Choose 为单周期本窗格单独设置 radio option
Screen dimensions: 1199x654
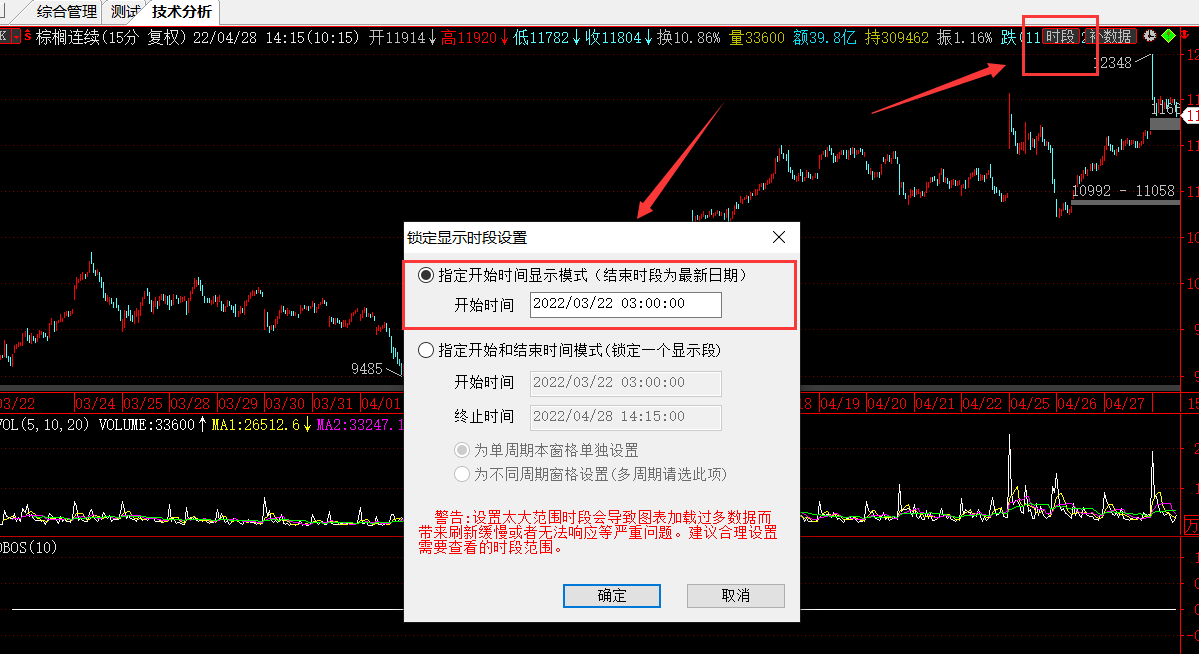(x=462, y=451)
